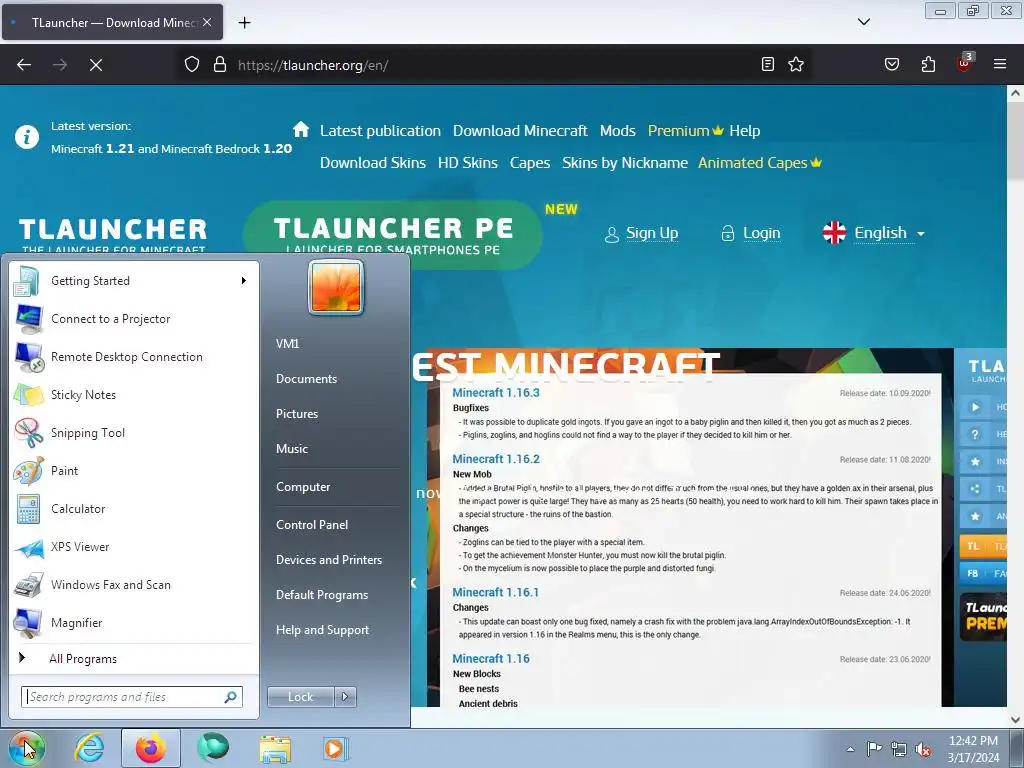Open Windows Explorer folder on taskbar
Screen dimensions: 1024x768
click(x=275, y=748)
